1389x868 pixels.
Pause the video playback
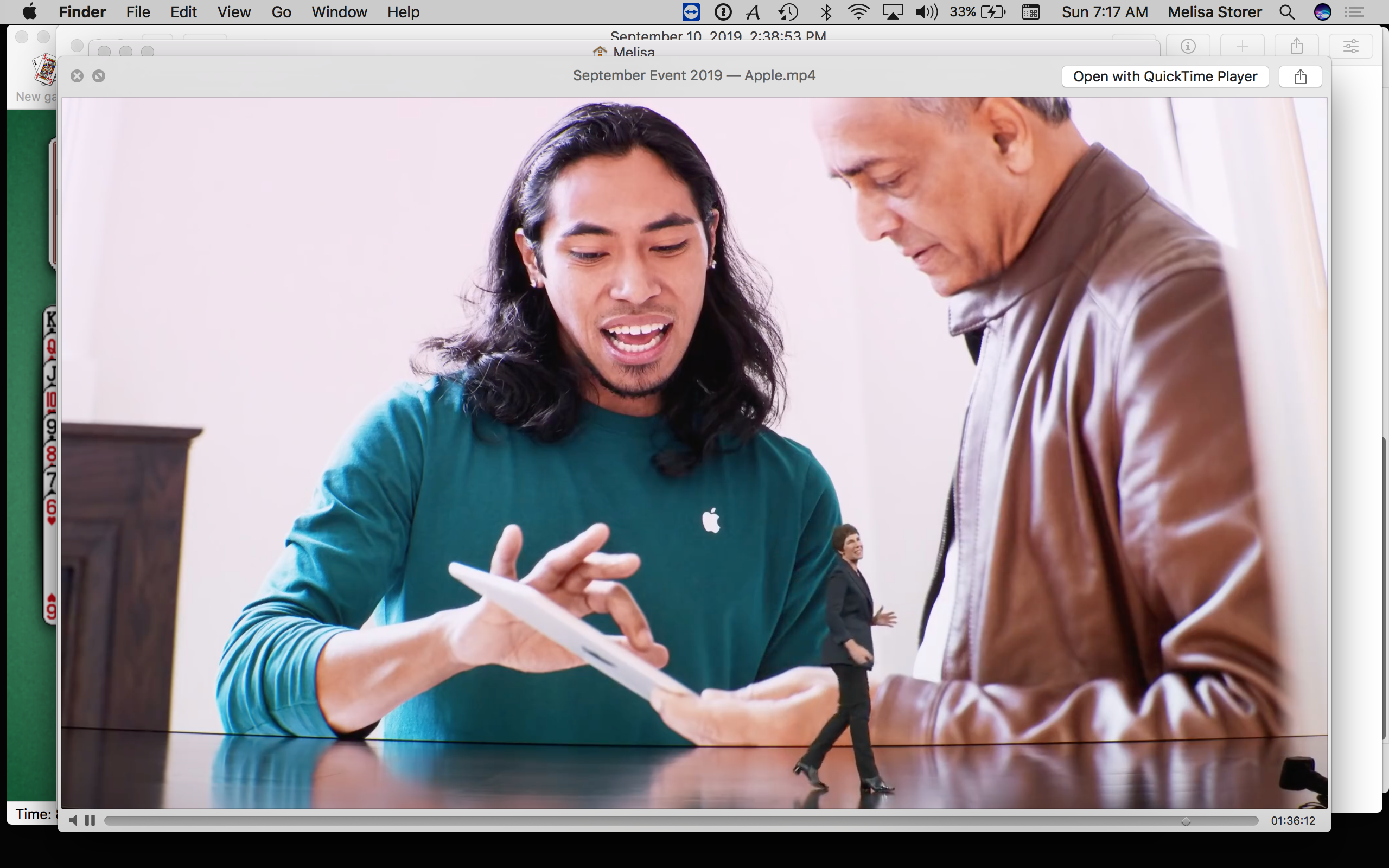click(90, 820)
